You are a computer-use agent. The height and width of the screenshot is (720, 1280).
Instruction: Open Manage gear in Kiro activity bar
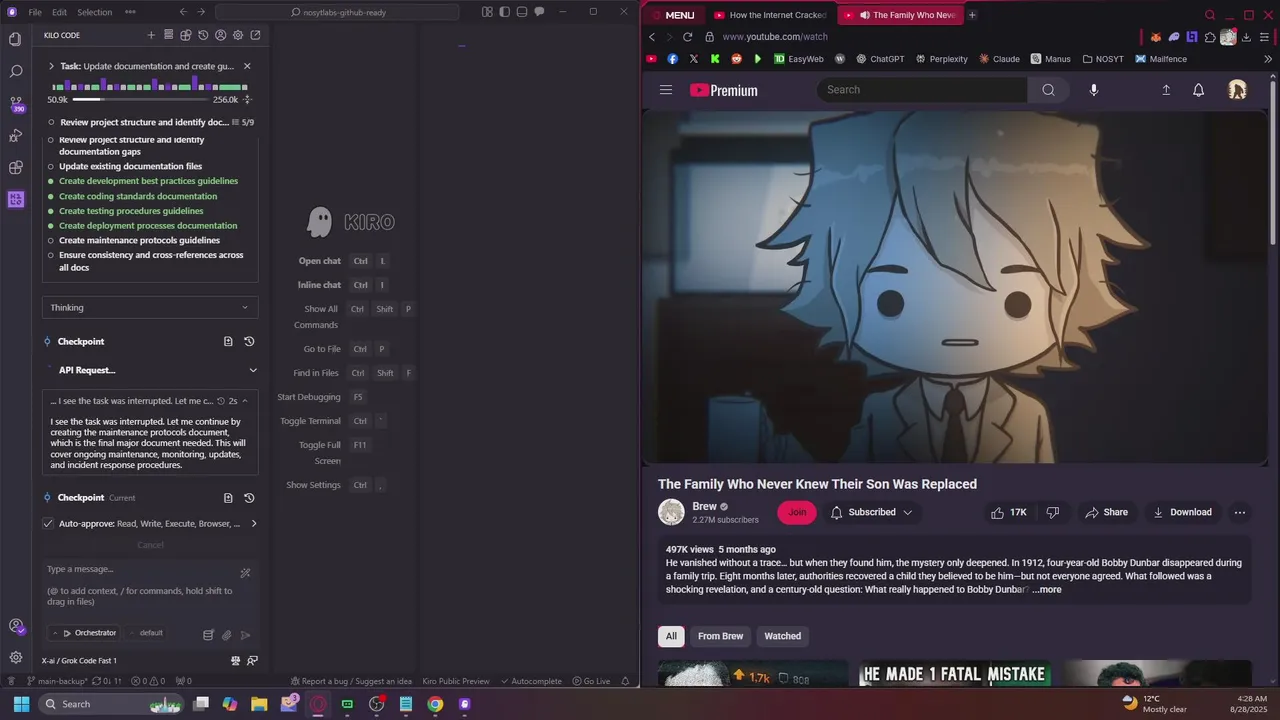click(15, 657)
